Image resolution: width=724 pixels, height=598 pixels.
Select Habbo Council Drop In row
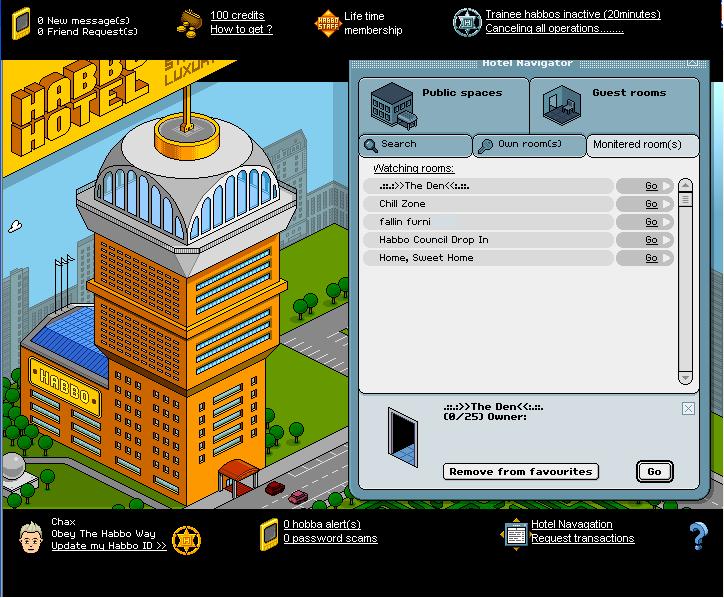(x=489, y=240)
